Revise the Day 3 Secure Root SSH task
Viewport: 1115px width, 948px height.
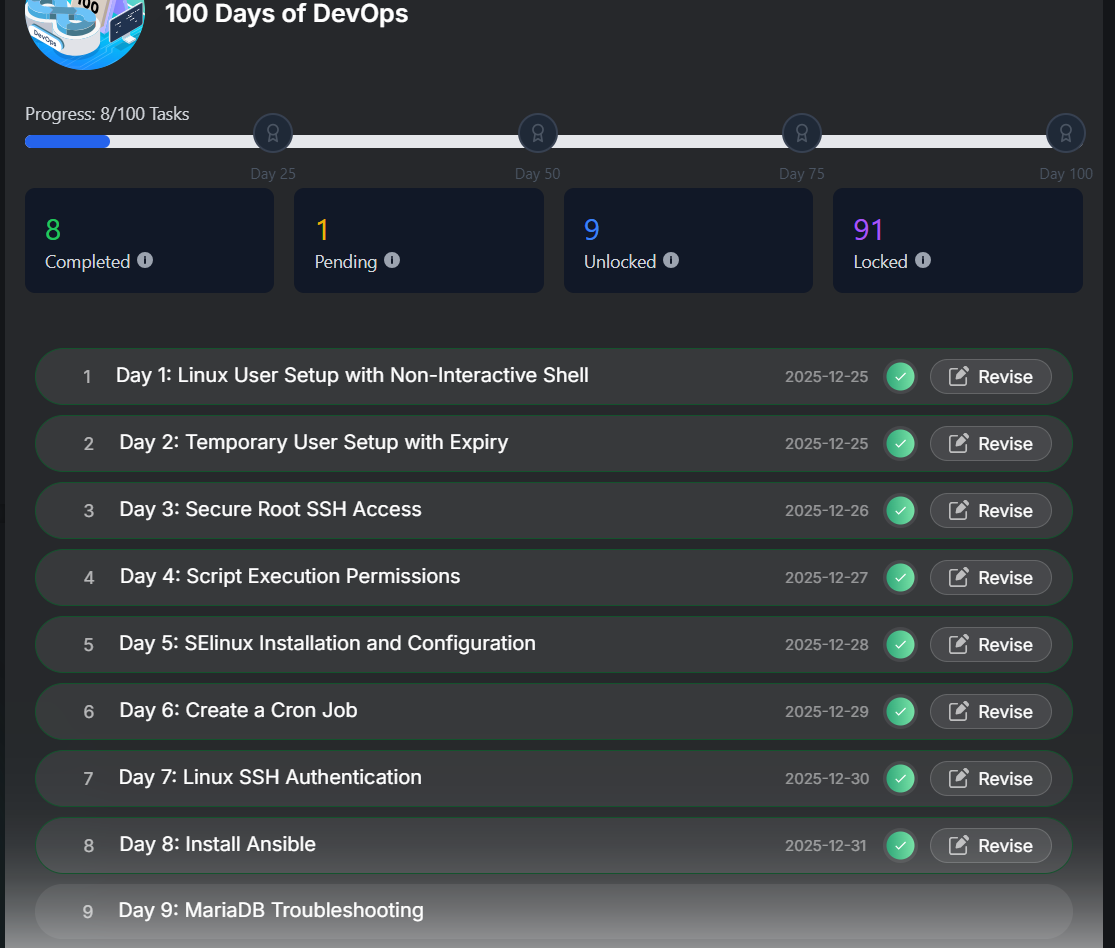click(990, 510)
